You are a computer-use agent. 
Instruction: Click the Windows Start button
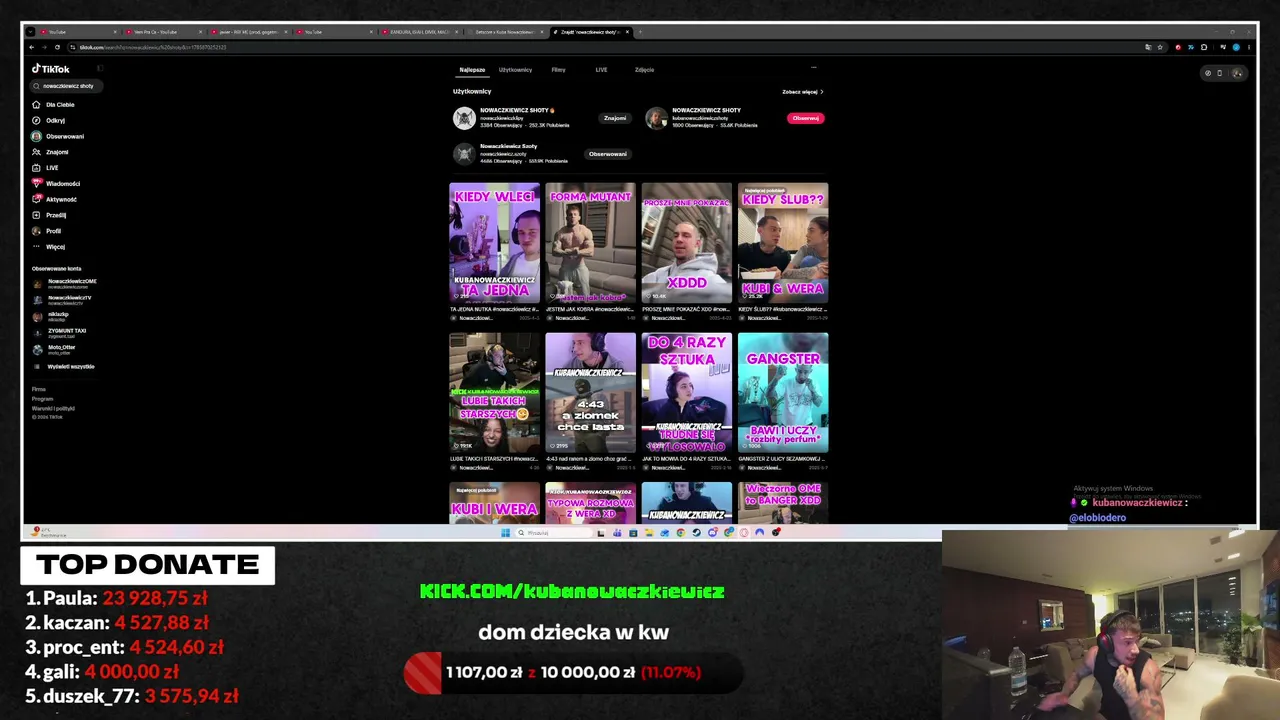(506, 533)
